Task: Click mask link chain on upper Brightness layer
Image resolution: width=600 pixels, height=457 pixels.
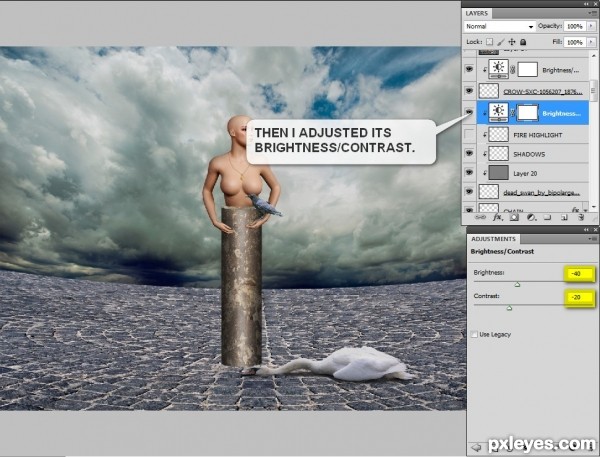Action: click(513, 70)
